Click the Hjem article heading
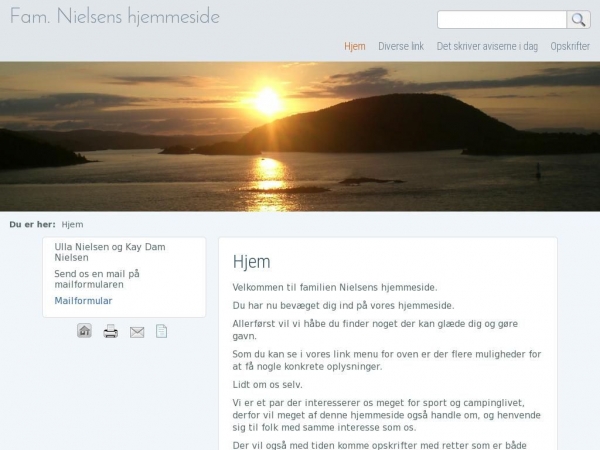Image resolution: width=600 pixels, height=450 pixels. (251, 262)
